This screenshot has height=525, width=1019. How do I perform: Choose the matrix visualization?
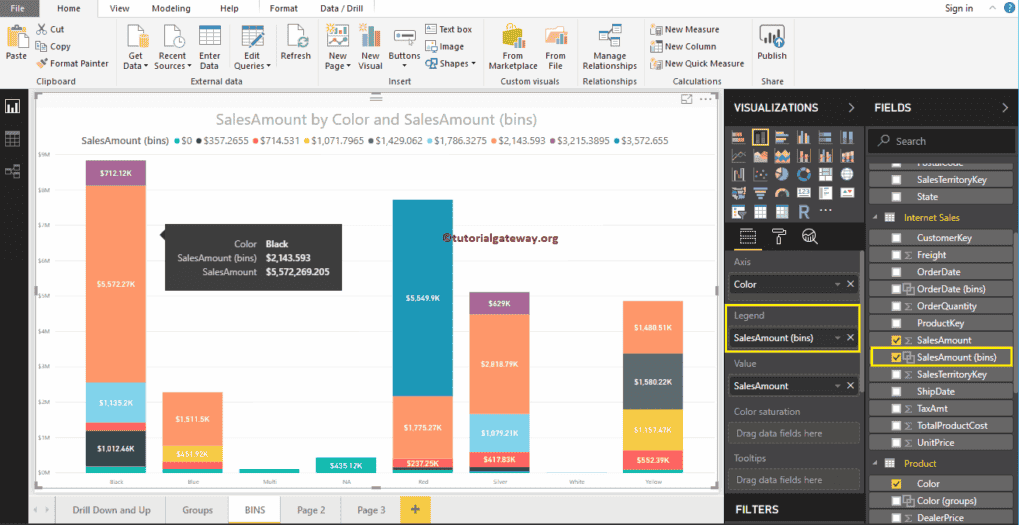click(782, 212)
